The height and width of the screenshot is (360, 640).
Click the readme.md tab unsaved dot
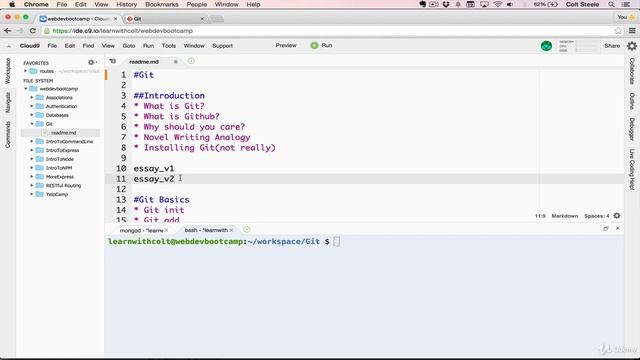coord(176,62)
